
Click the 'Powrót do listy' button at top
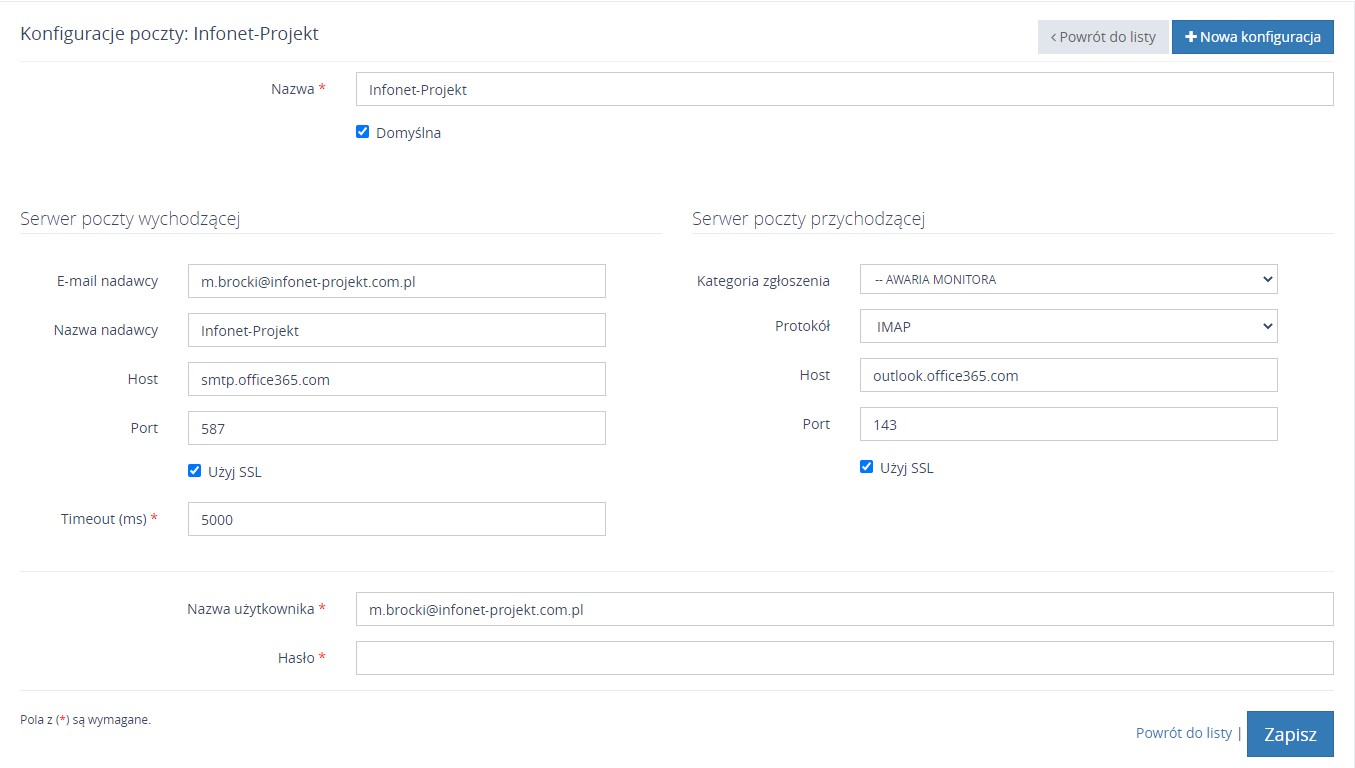point(1103,37)
